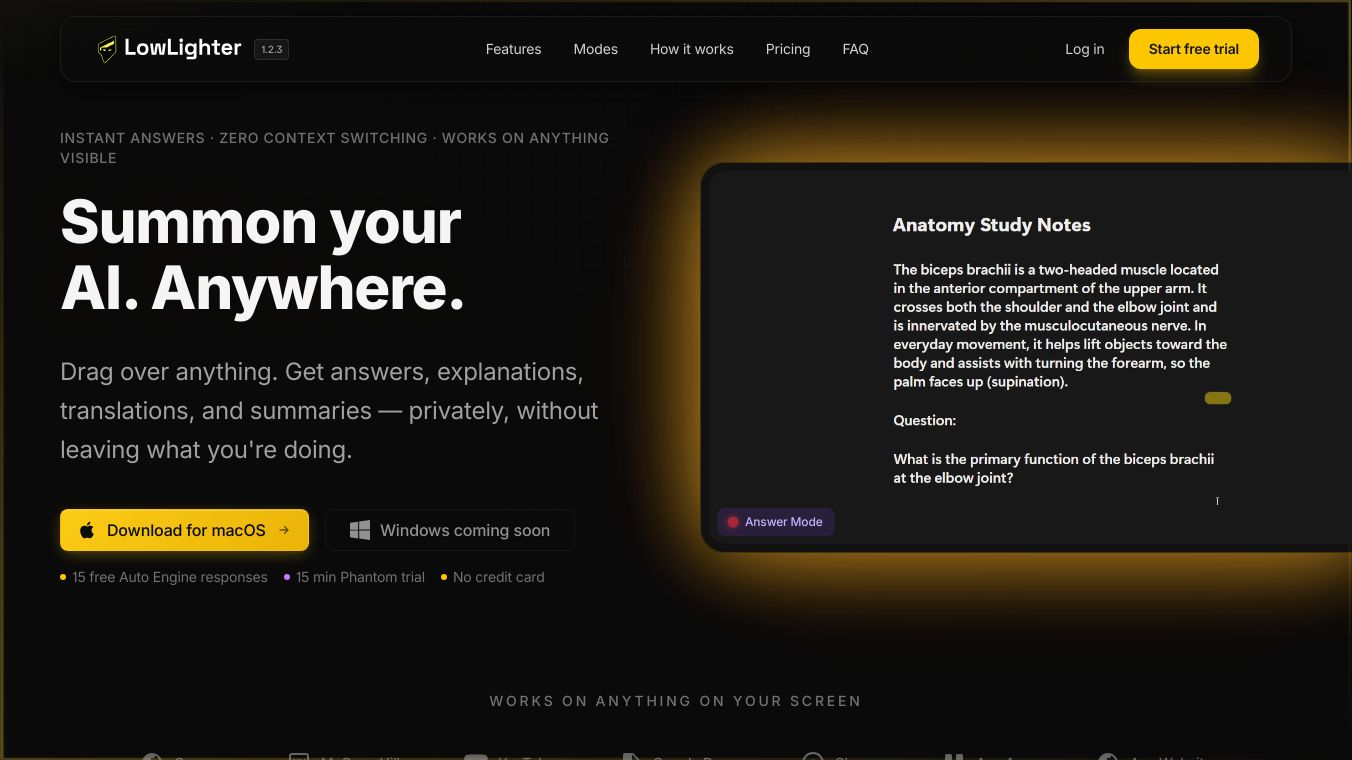View the Pricing page

point(788,49)
